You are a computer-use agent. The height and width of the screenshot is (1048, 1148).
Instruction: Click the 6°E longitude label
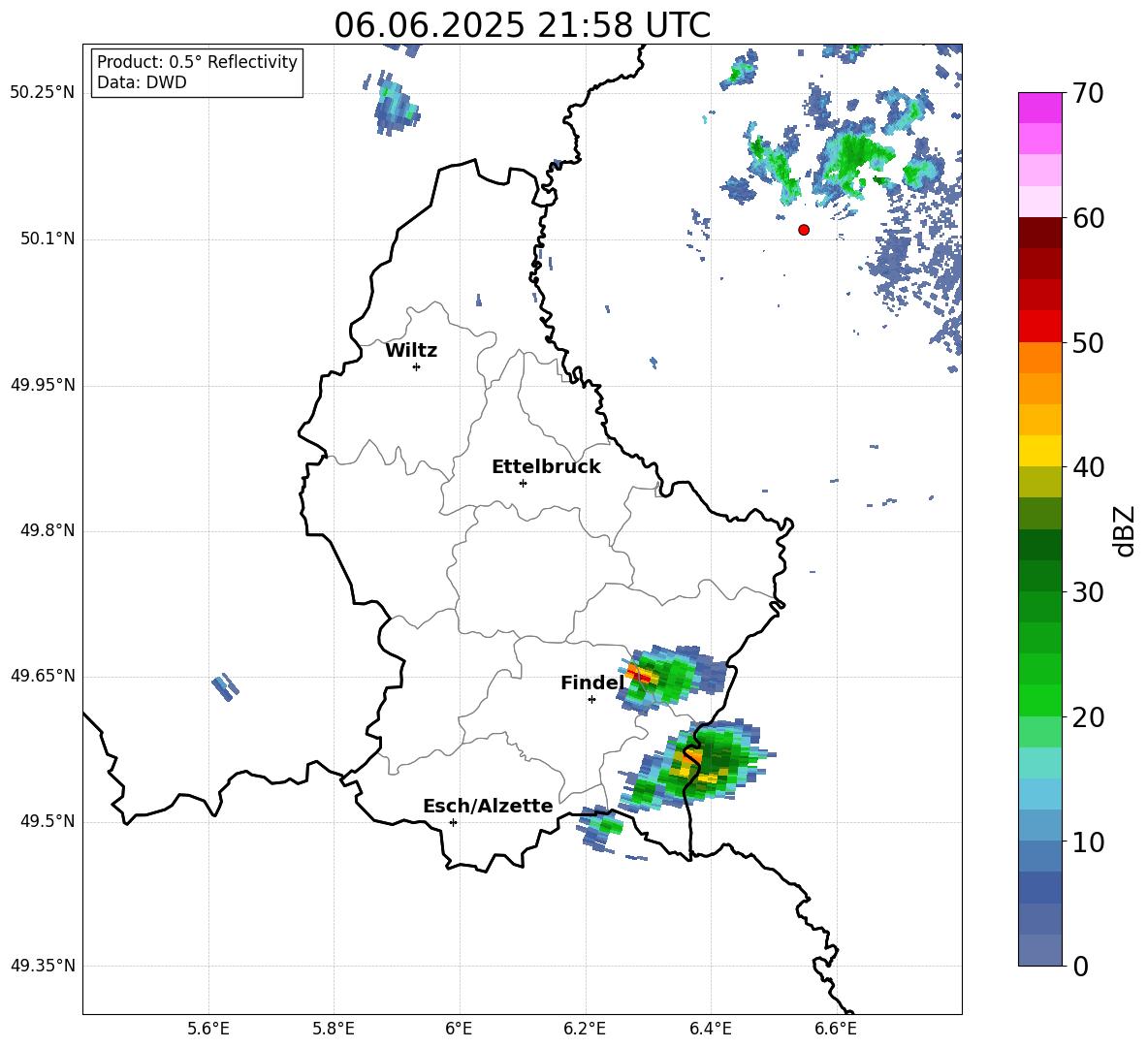coord(459,1029)
